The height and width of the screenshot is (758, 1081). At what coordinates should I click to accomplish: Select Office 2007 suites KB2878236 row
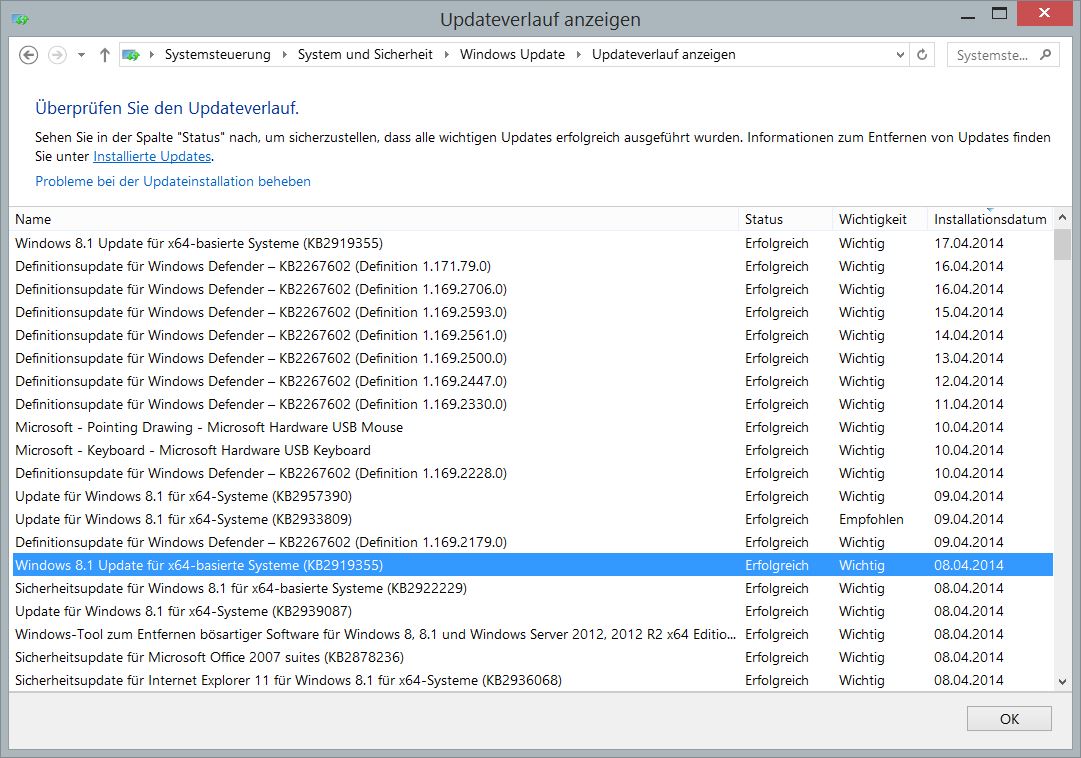(x=533, y=657)
